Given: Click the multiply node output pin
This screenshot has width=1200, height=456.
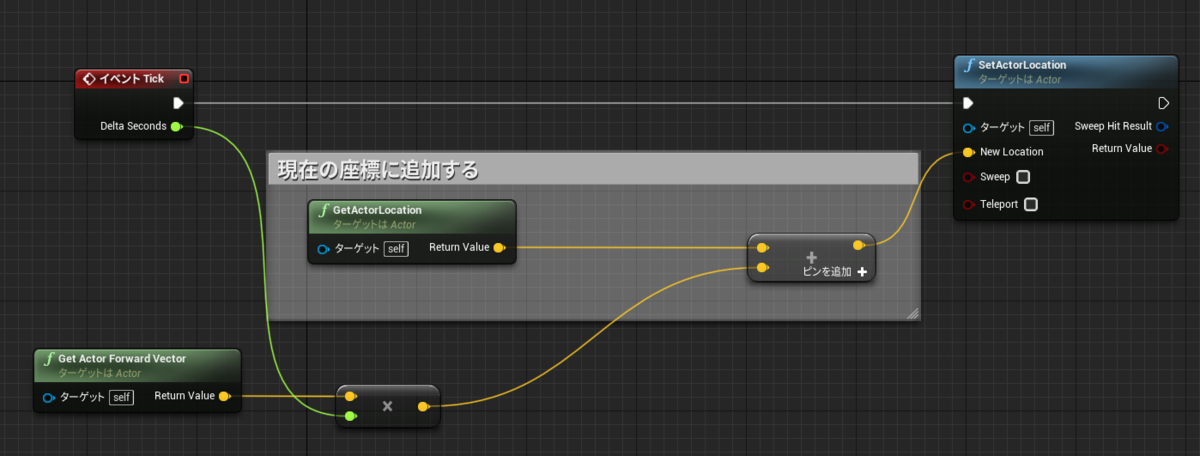Looking at the screenshot, I should 424,406.
